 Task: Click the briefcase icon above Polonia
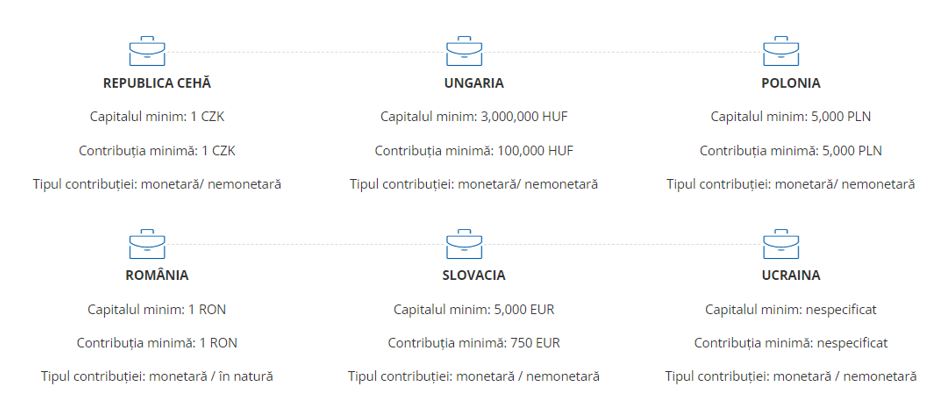[x=781, y=51]
